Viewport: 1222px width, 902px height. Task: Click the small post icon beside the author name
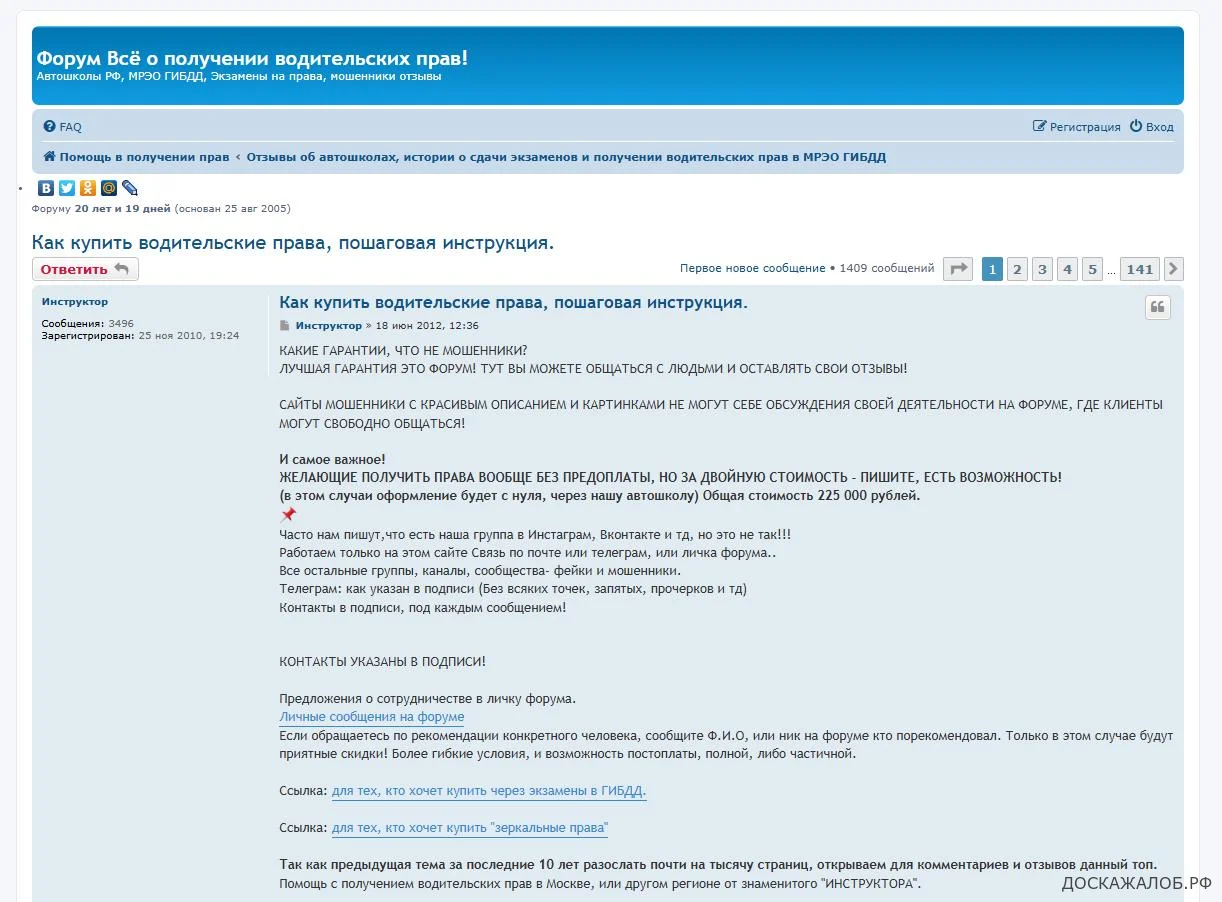pos(285,326)
